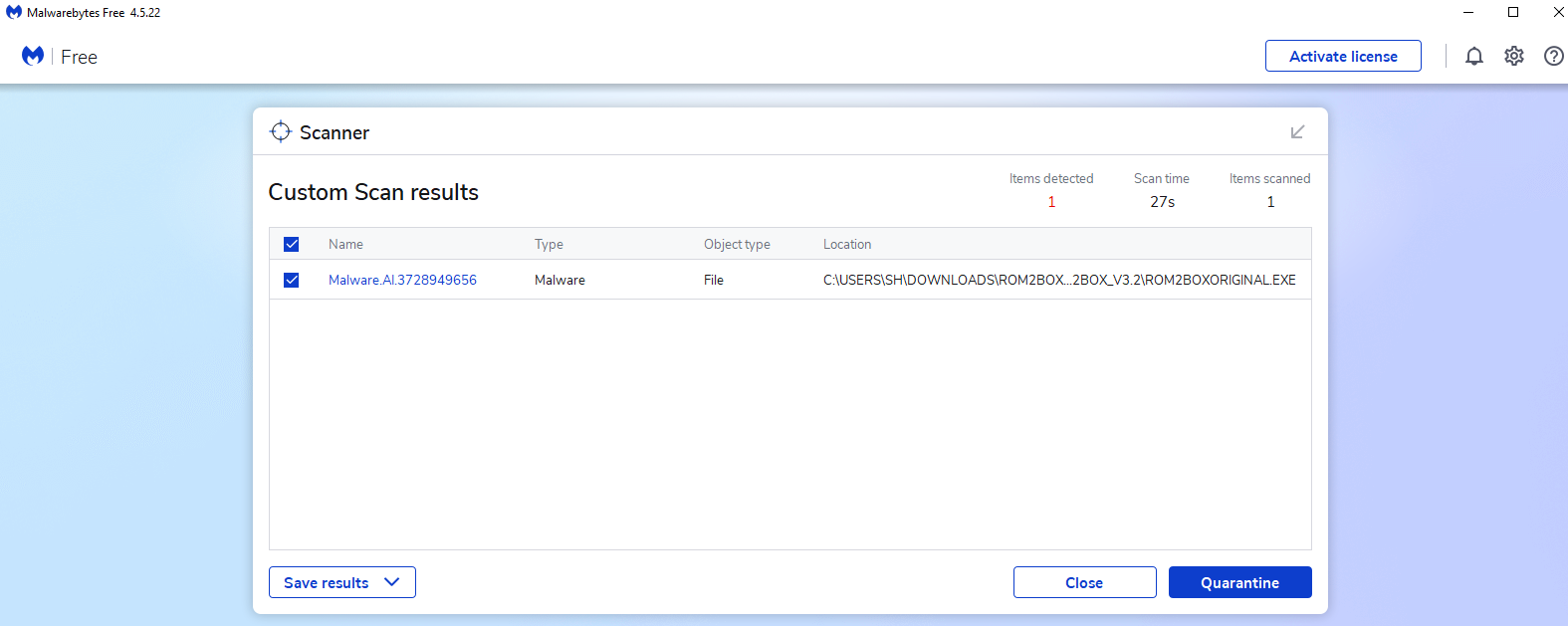
Task: Click the '27s' scan time value
Action: coord(1162,202)
